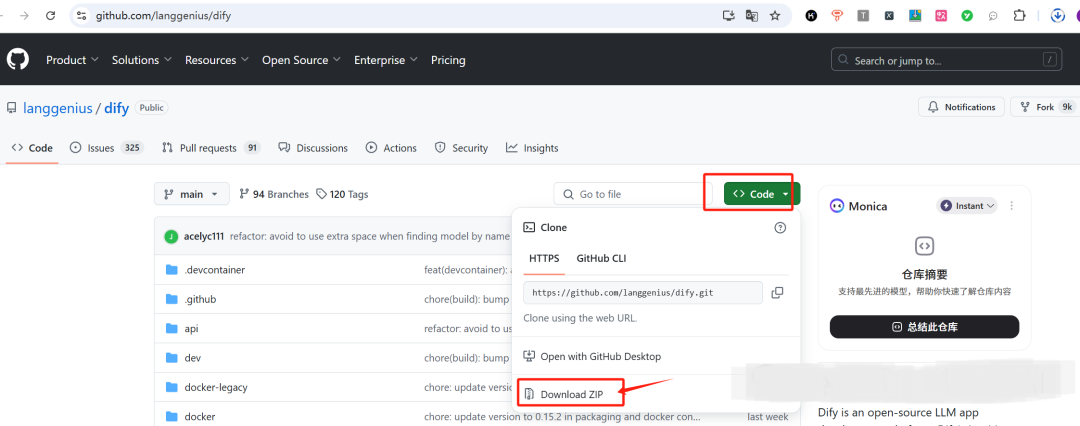
Task: Open the gray T extension icon
Action: pyautogui.click(x=863, y=15)
